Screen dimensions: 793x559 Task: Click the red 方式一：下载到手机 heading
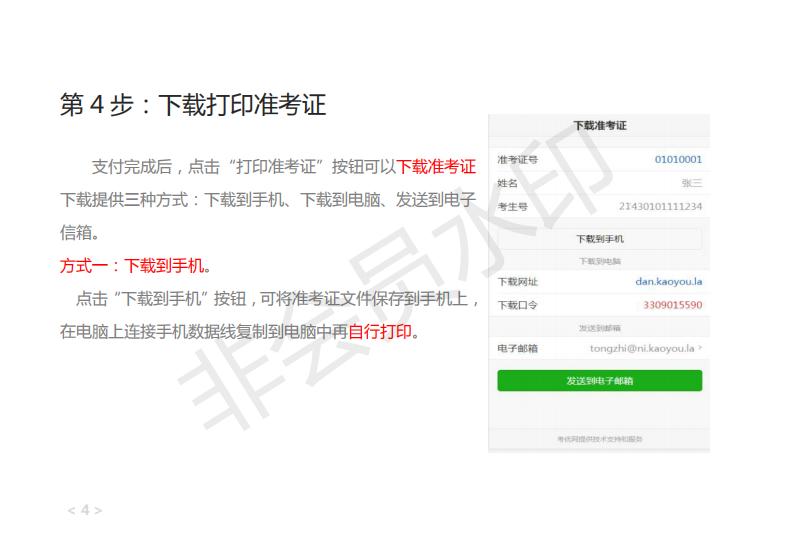coord(135,266)
